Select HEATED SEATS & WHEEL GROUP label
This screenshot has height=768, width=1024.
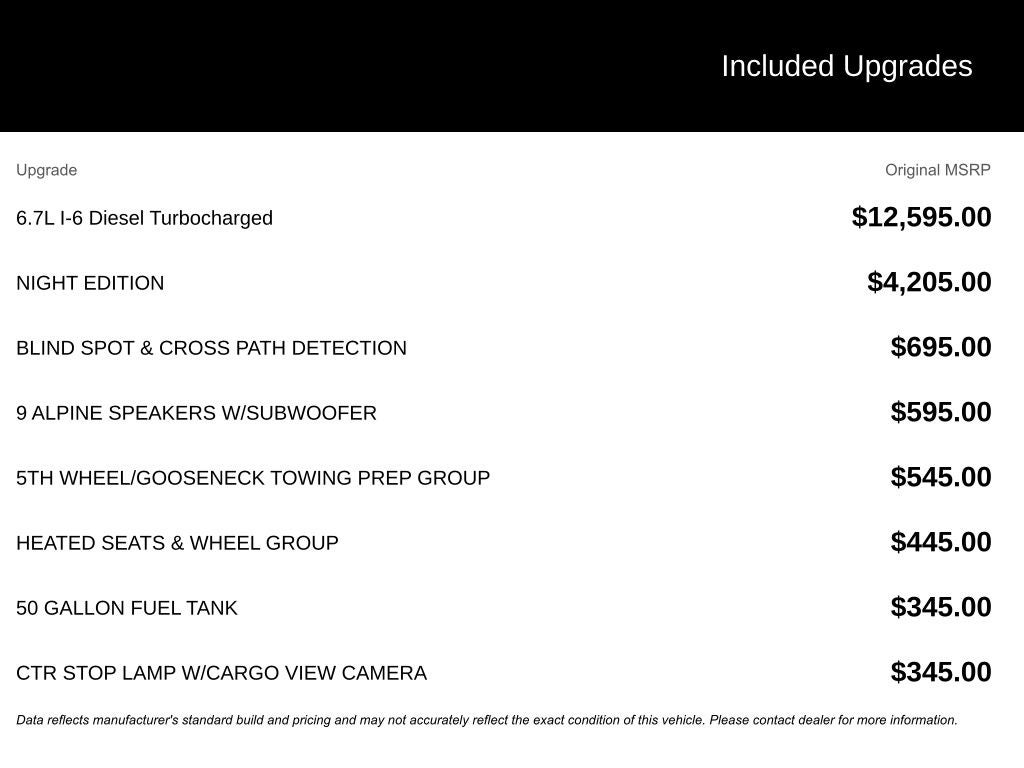[x=177, y=543]
